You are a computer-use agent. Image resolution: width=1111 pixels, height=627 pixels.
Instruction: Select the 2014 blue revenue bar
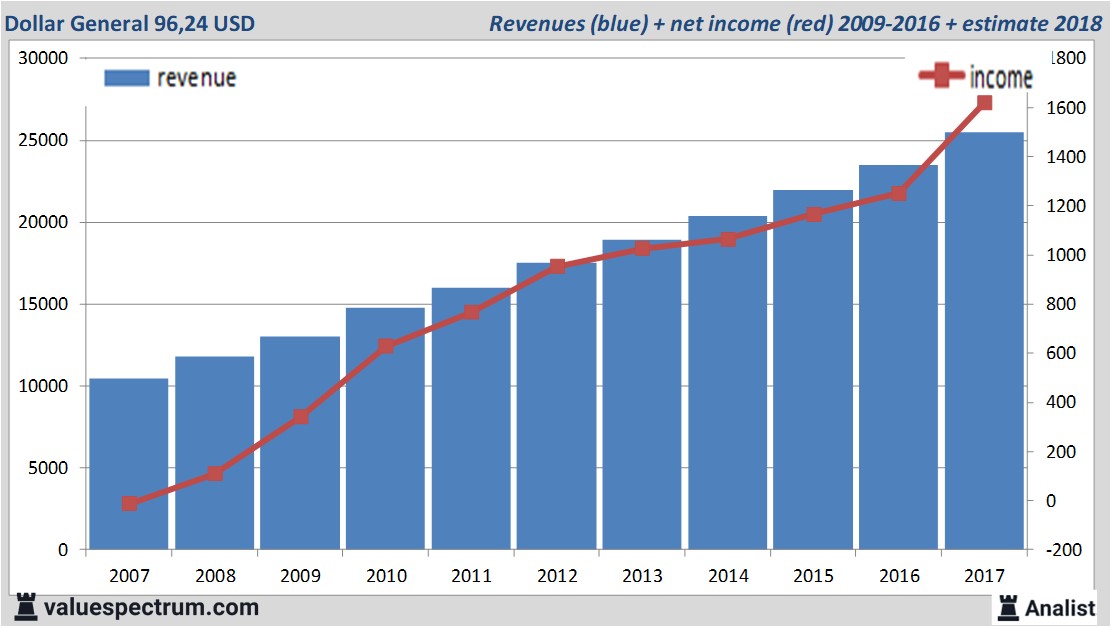tap(728, 383)
